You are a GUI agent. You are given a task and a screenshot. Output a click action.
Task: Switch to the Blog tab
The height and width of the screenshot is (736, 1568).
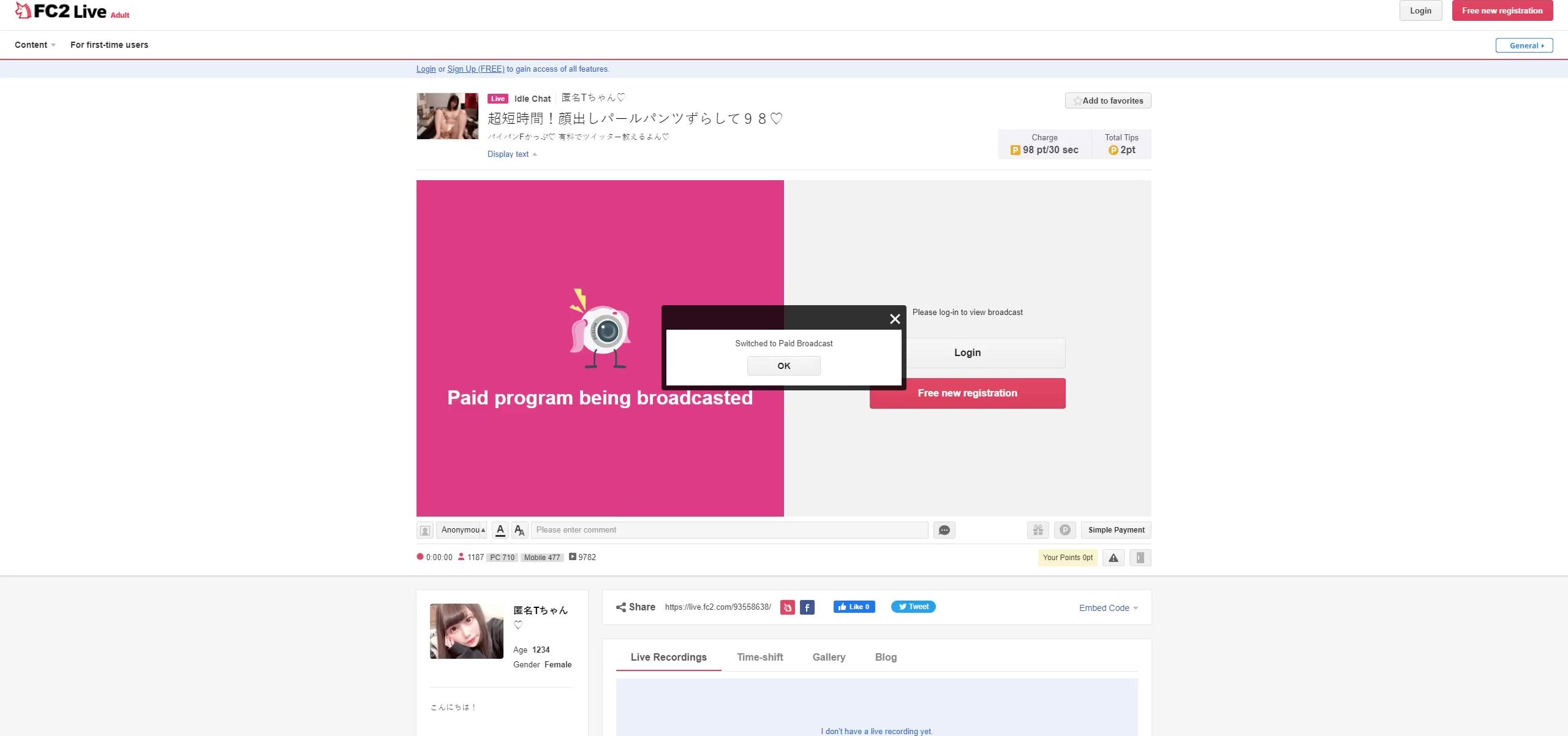pos(886,657)
